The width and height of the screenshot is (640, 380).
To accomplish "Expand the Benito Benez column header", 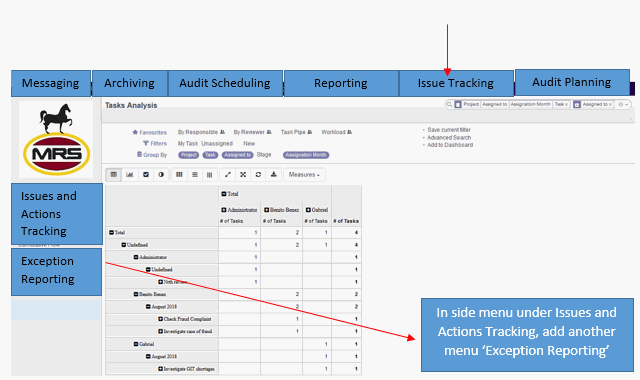I will point(267,210).
